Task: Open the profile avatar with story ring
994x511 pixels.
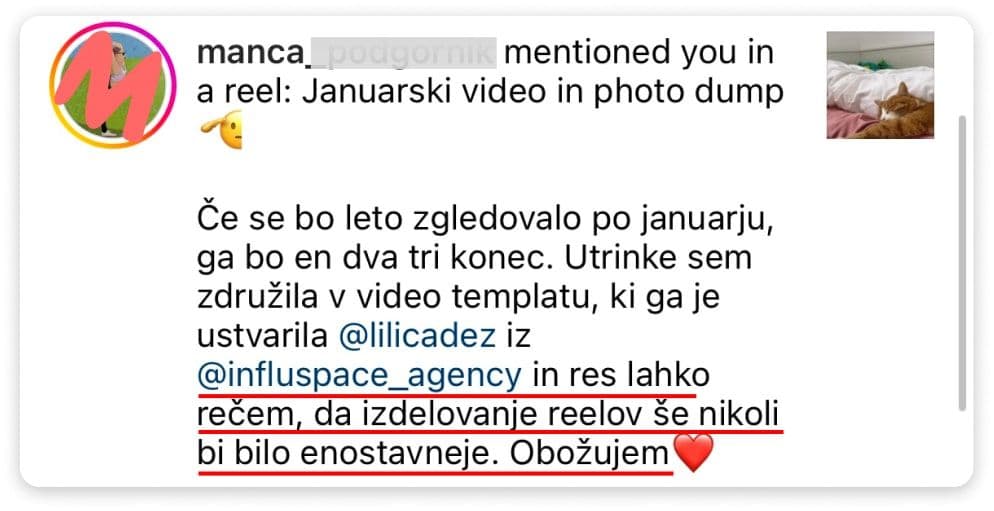Action: (x=113, y=85)
